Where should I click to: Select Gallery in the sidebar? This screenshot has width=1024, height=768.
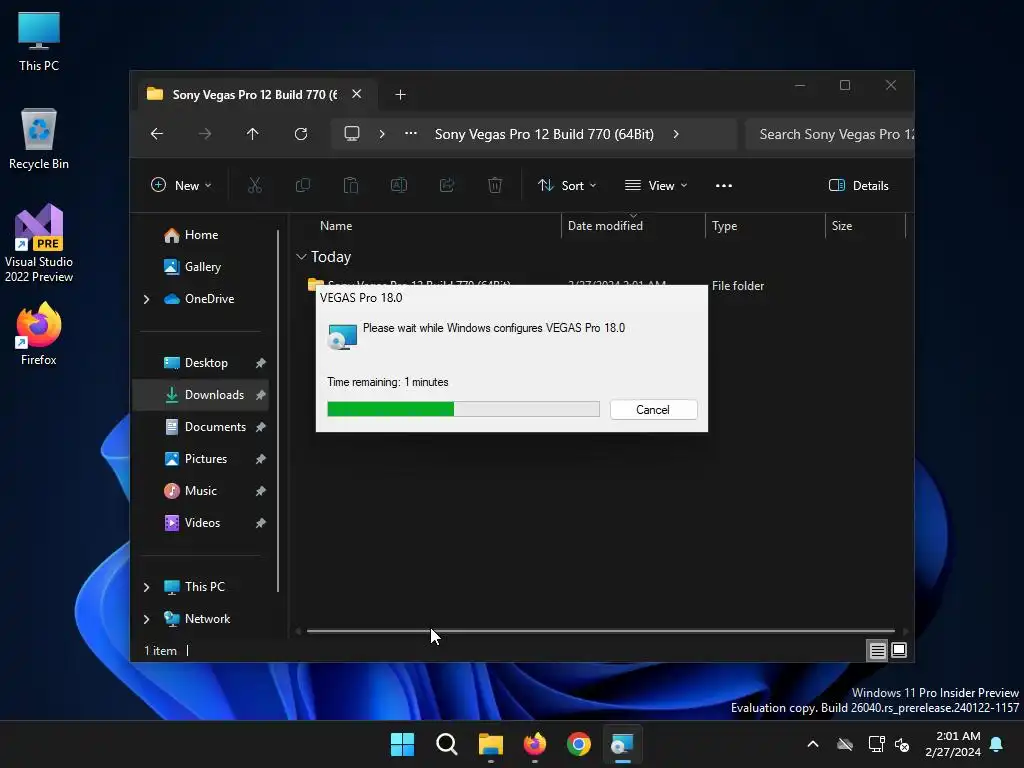pyautogui.click(x=202, y=267)
